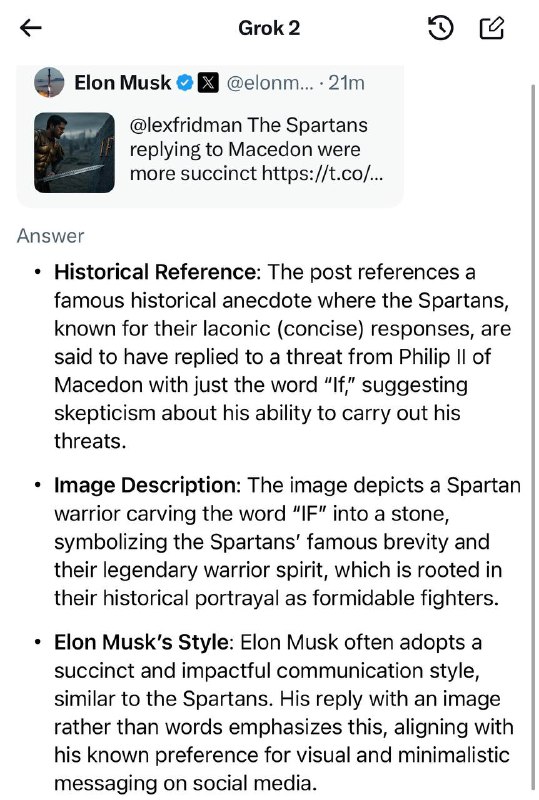Open the Spartan warrior image thumbnail
This screenshot has width=539, height=800.
click(75, 153)
